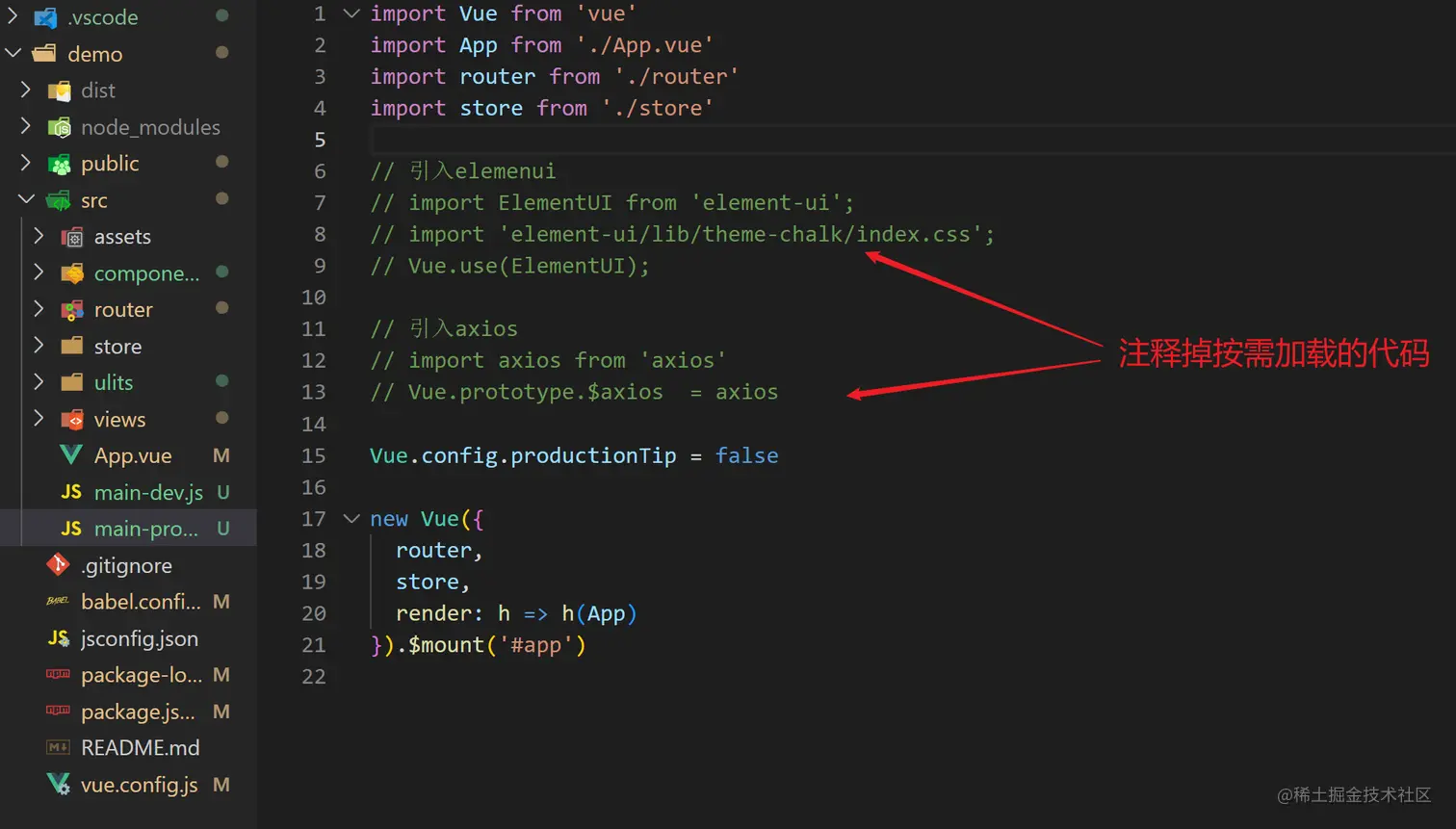Click the npm icon beside package-lock
The width and height of the screenshot is (1456, 829).
click(58, 674)
